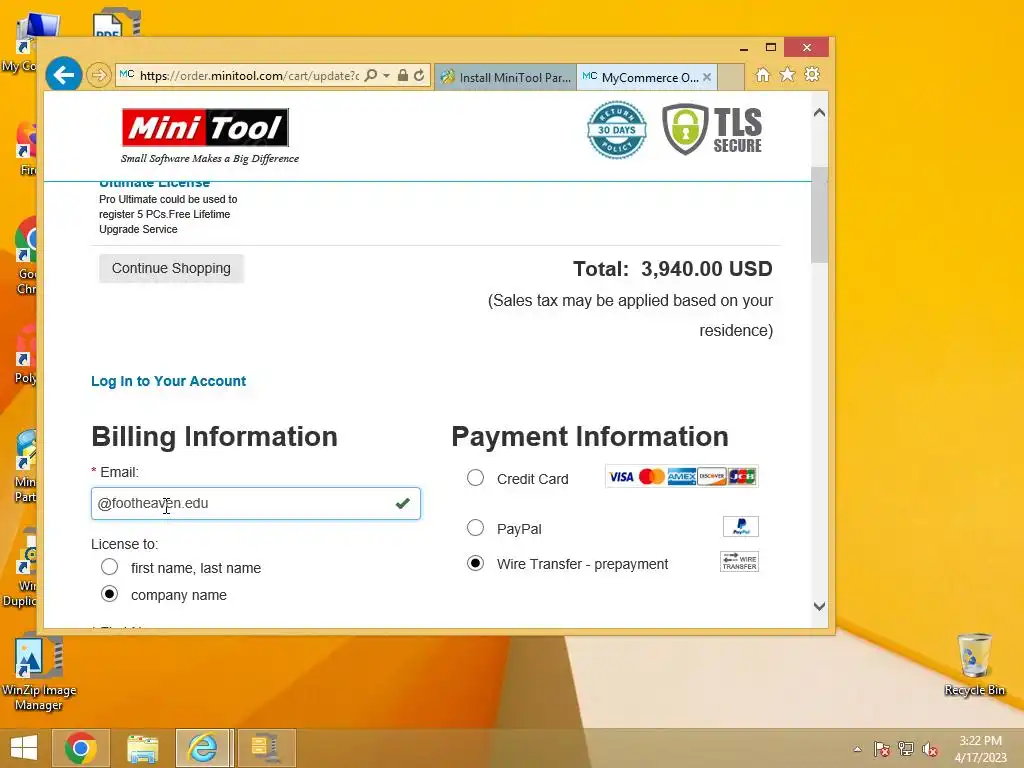This screenshot has width=1024, height=768.
Task: Click the MiniTool logo
Action: [206, 128]
